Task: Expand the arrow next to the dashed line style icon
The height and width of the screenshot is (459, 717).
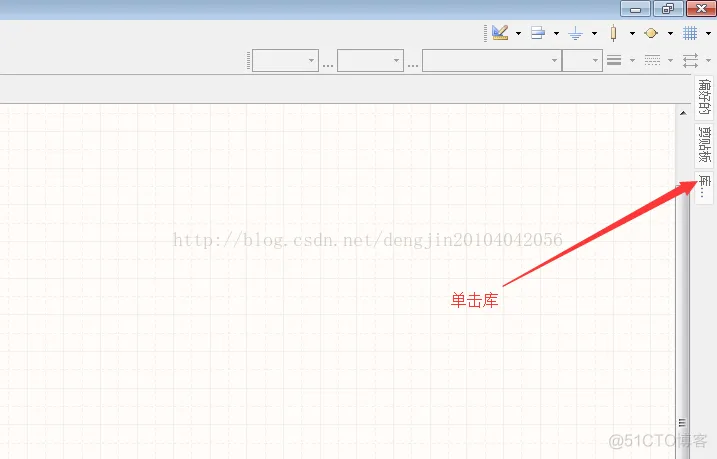Action: pos(670,60)
